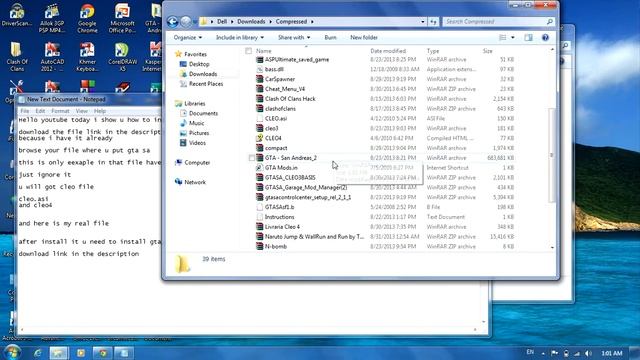Click the Change your view icon
640x360 pixels.
[502, 38]
